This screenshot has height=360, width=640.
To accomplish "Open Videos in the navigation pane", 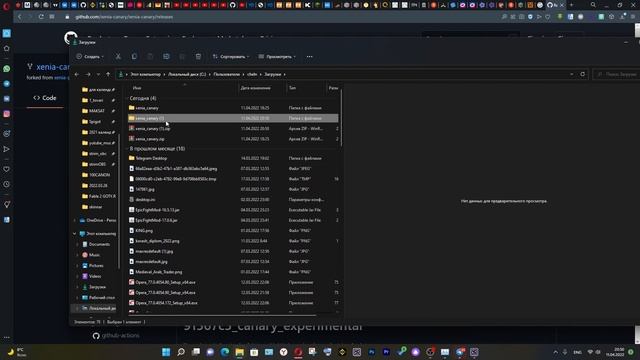I will click(x=95, y=276).
